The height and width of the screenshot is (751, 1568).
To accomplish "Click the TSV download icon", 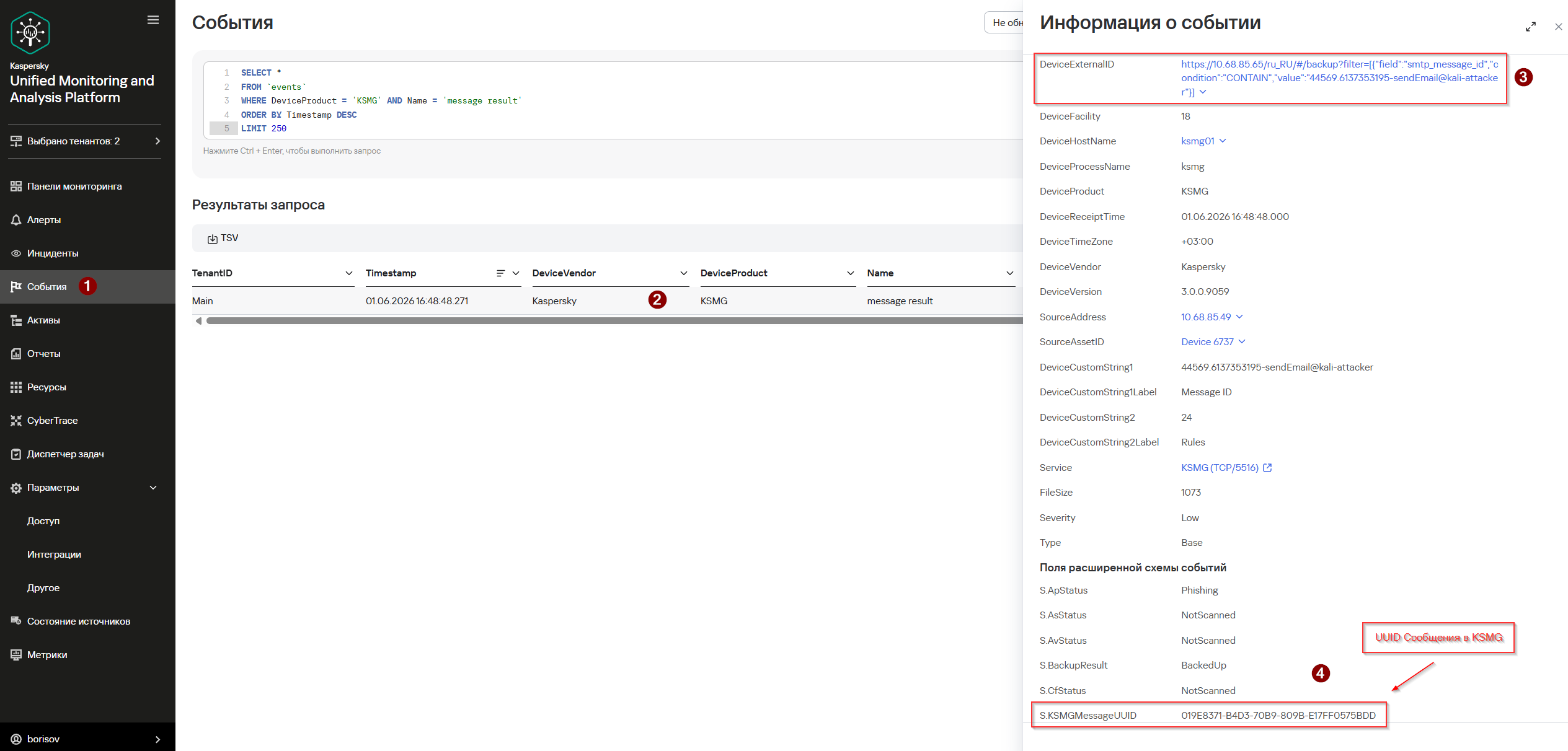I will point(212,239).
